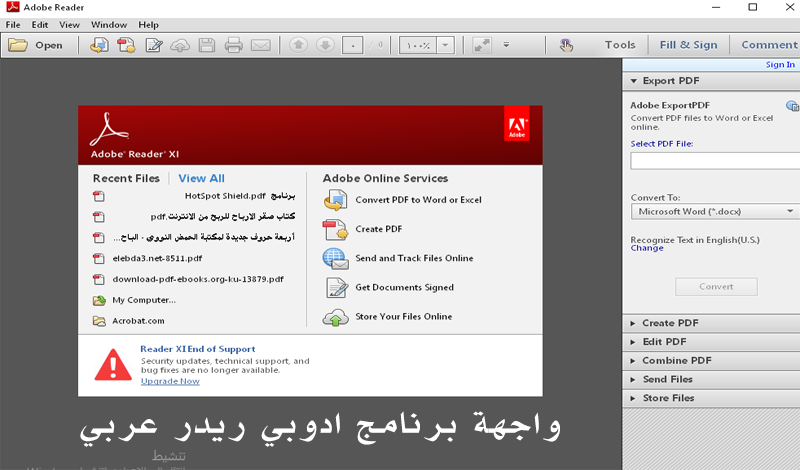
Task: Switch to the Comment pane
Action: 769,45
